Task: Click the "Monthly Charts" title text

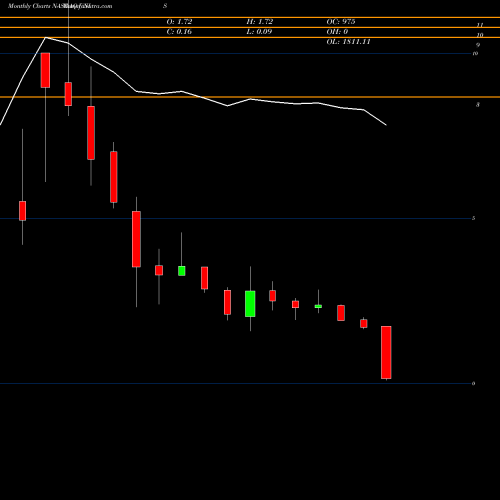Action: point(29,6)
